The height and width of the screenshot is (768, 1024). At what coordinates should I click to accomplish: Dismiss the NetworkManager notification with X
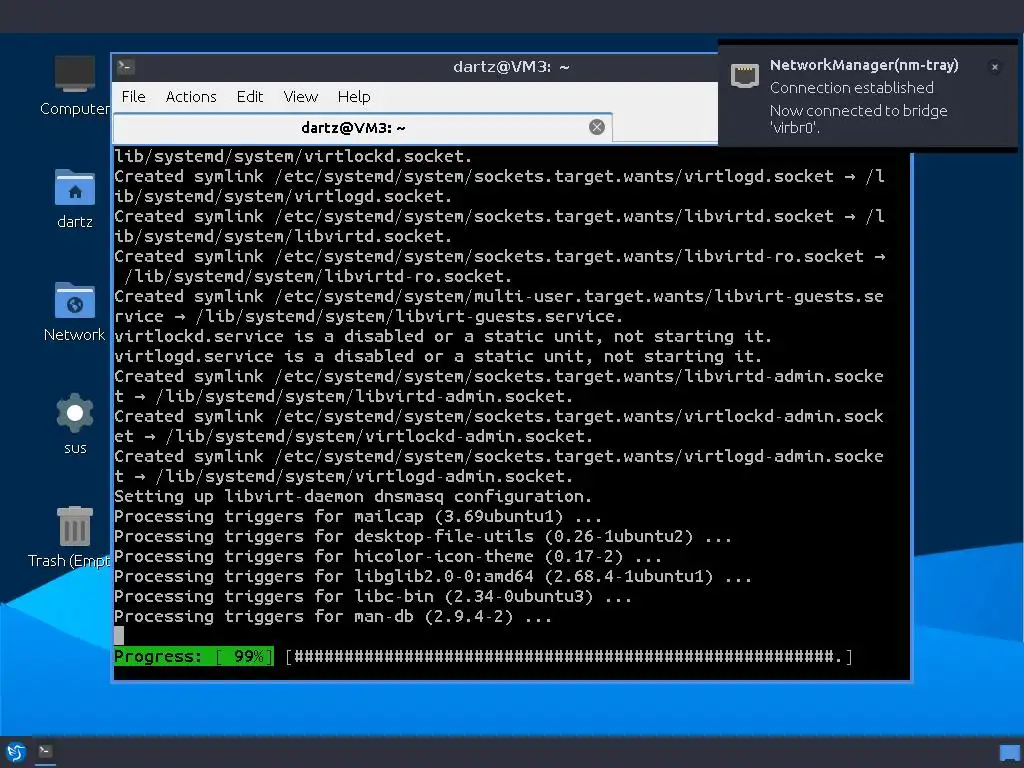(995, 67)
